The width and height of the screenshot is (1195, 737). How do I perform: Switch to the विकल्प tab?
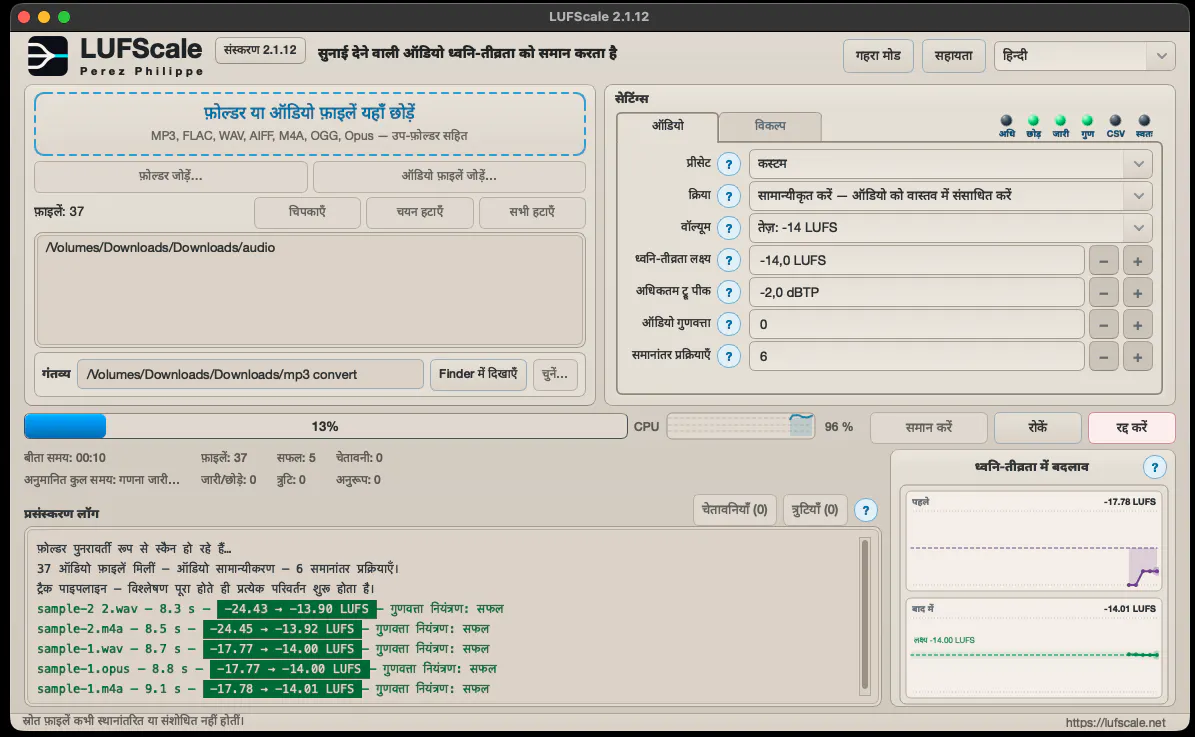770,126
